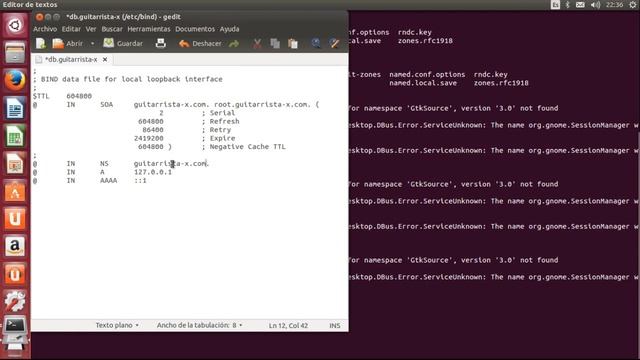The image size is (640, 360).
Task: Open search with the magnifier icon
Action: (316, 43)
